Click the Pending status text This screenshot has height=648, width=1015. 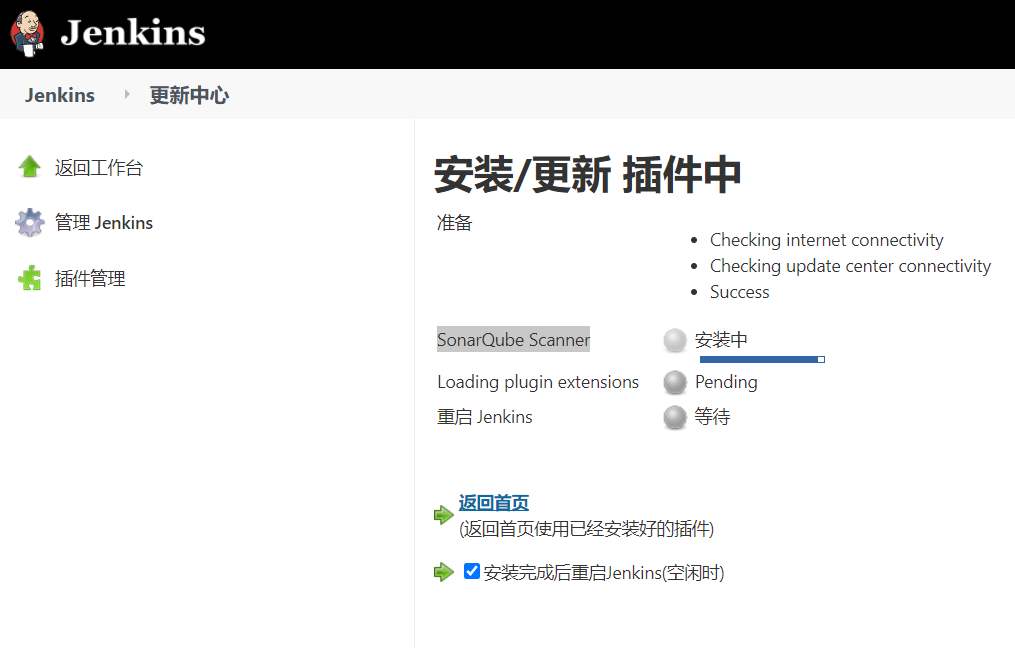pos(726,382)
